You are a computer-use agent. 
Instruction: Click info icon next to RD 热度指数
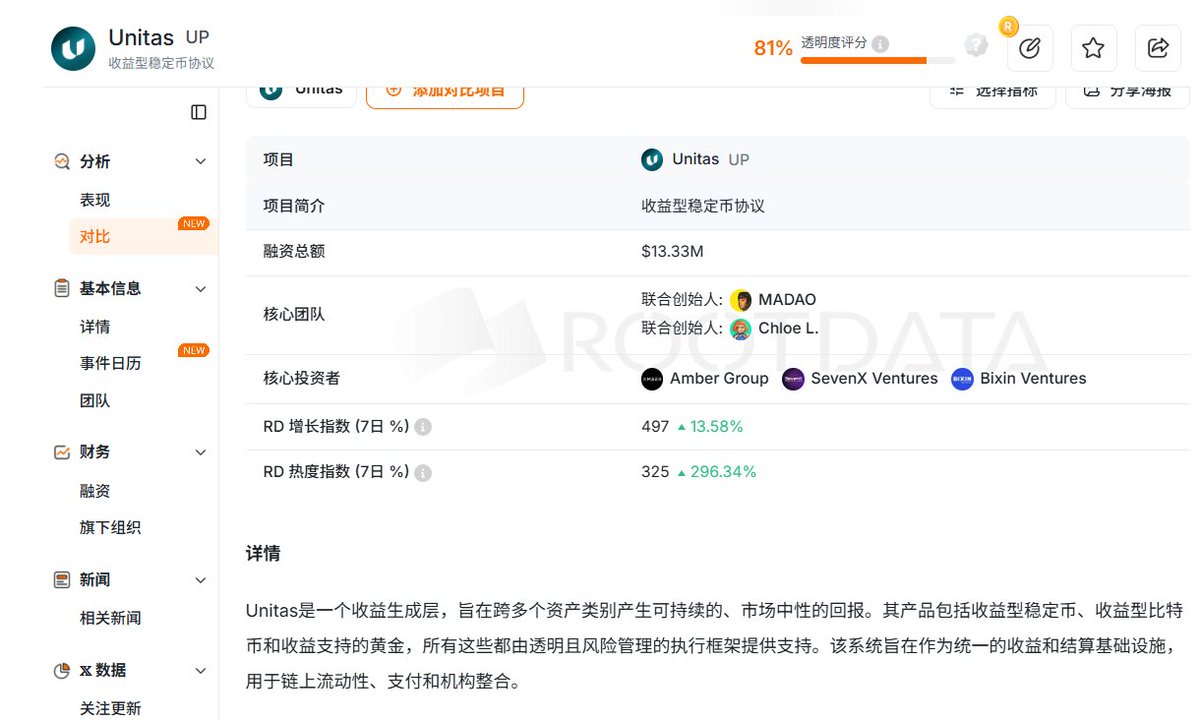coord(423,472)
